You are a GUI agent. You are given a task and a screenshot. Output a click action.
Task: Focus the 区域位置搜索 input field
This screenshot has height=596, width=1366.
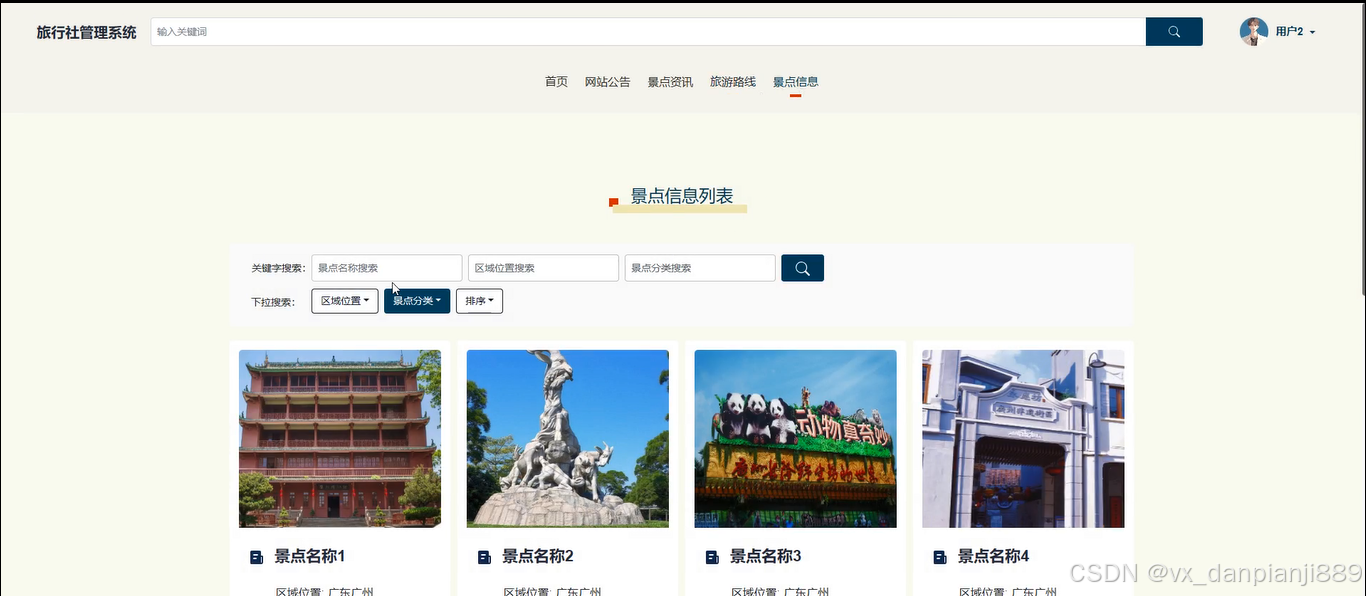[543, 268]
